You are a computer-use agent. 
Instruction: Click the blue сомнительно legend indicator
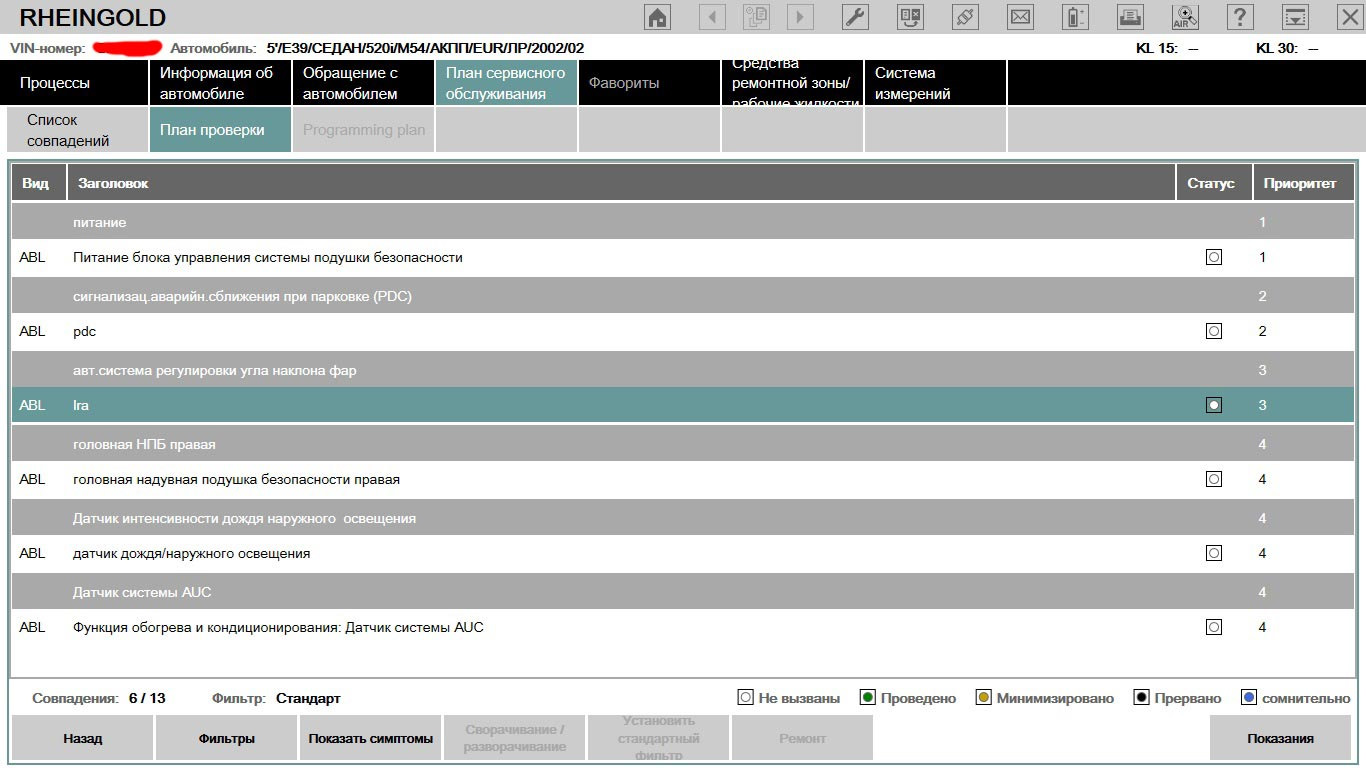pyautogui.click(x=1248, y=698)
